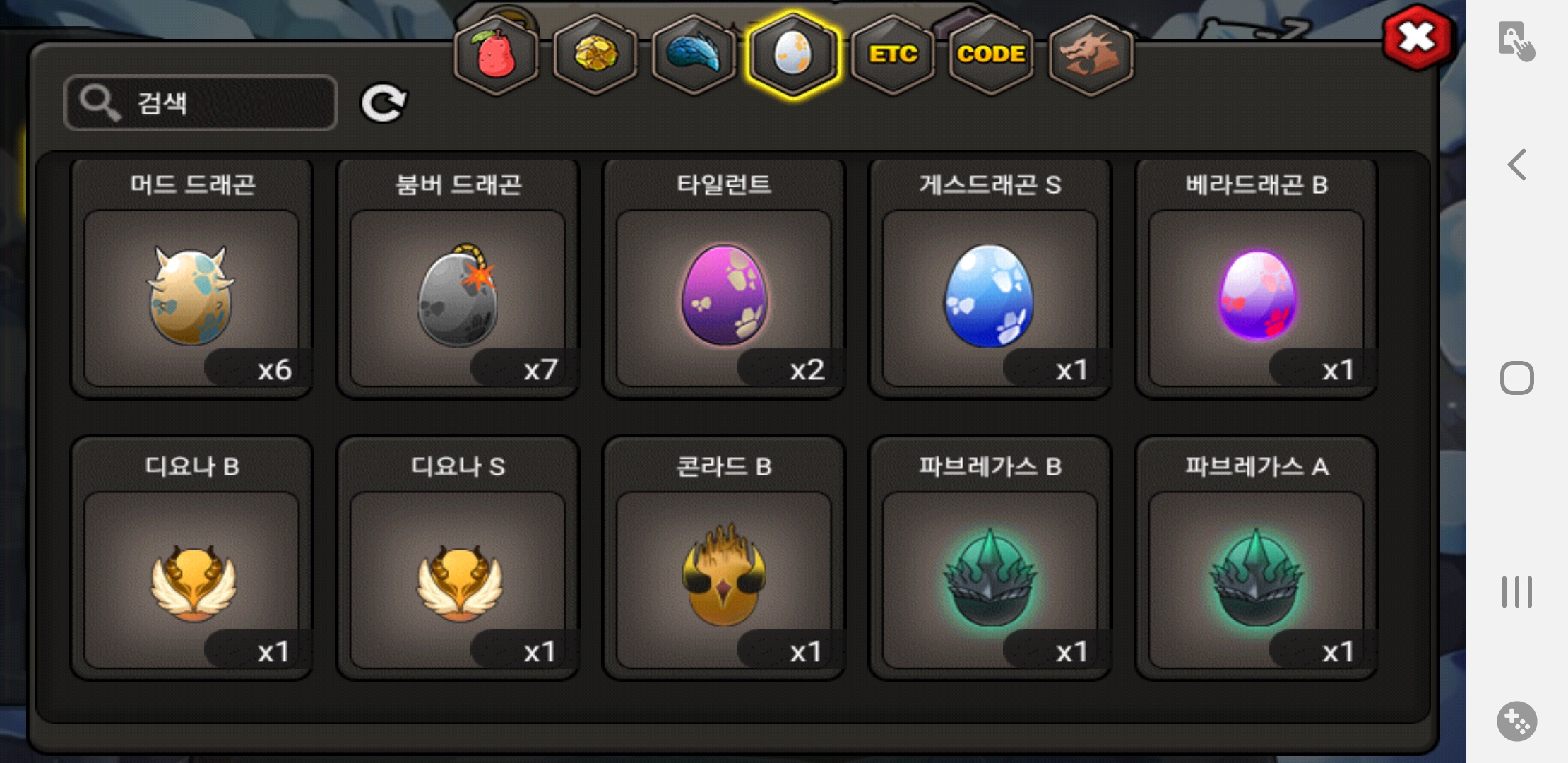The width and height of the screenshot is (1568, 763).
Task: Click the refresh arrow next to search
Action: [384, 103]
